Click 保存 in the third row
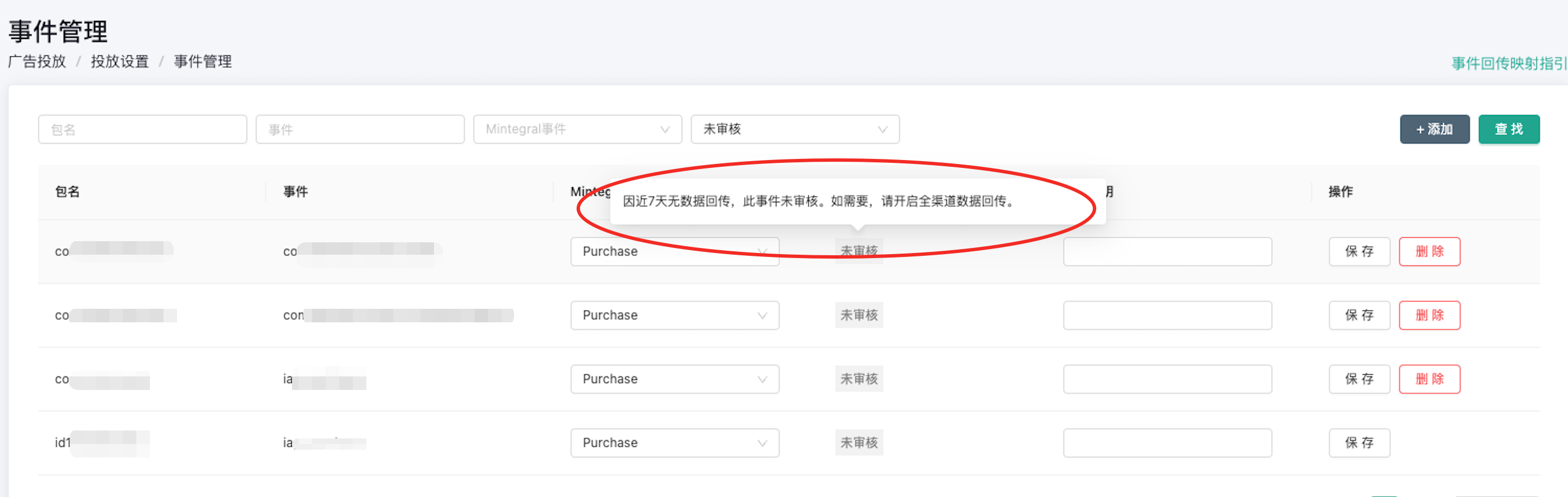 [1359, 379]
